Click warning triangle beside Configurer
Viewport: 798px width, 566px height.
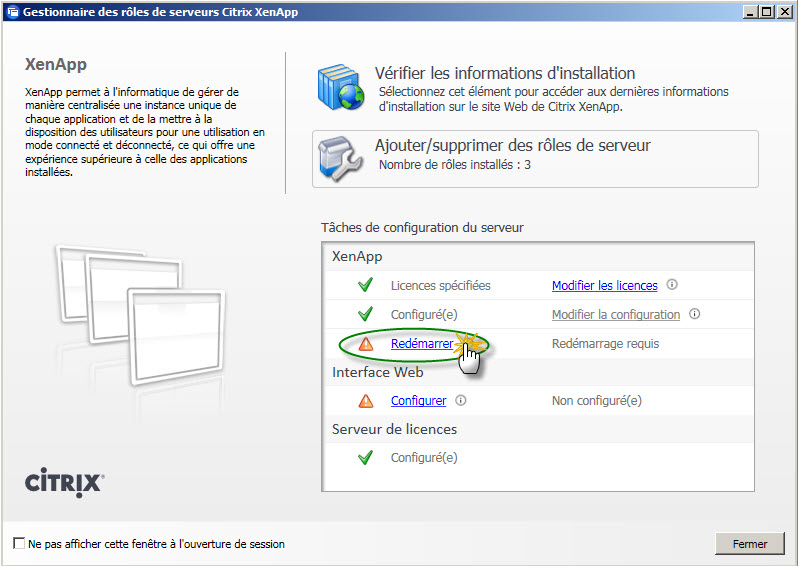pos(365,401)
